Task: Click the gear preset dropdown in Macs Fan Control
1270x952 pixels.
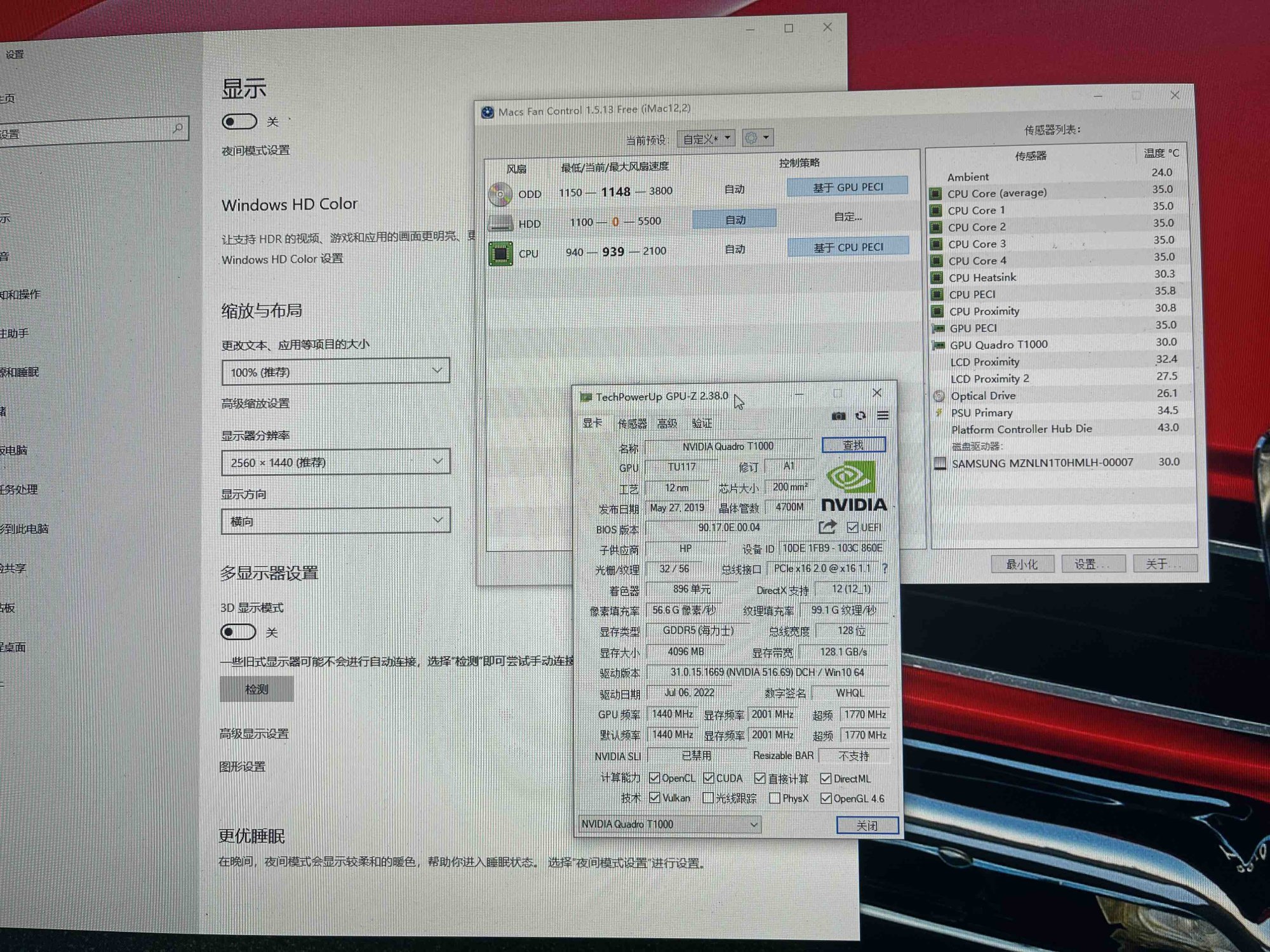Action: click(x=757, y=138)
